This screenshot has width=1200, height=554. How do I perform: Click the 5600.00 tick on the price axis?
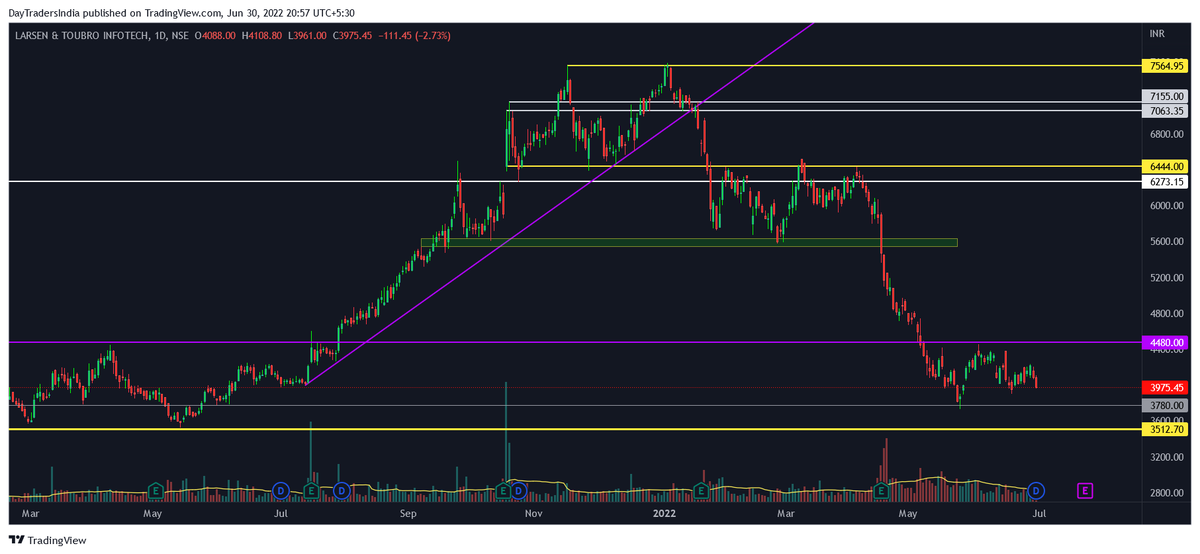point(1165,242)
